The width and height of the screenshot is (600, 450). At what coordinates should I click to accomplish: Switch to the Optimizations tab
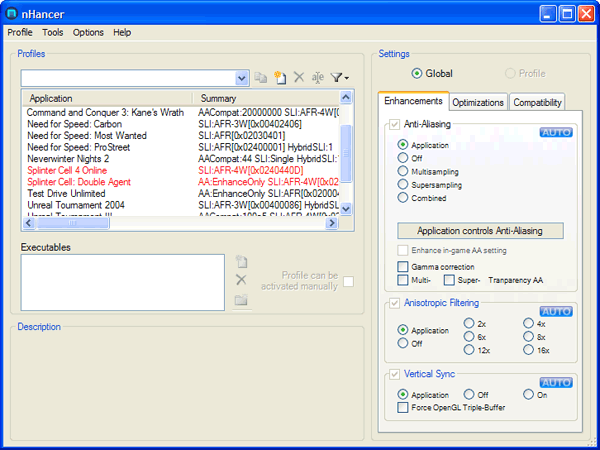[x=478, y=102]
